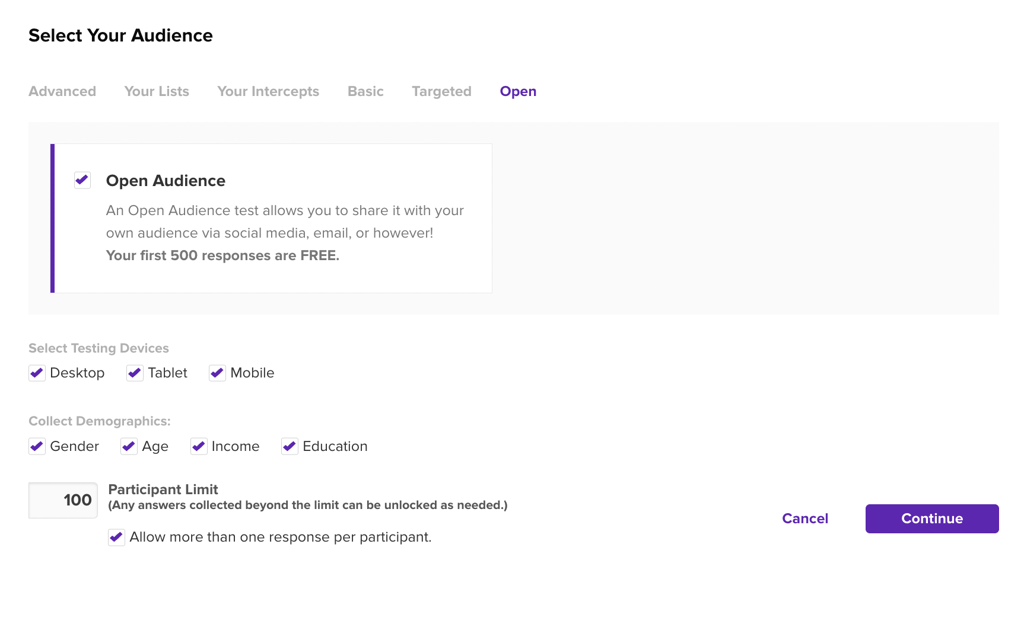
Task: Switch to the Advanced tab
Action: (x=62, y=91)
